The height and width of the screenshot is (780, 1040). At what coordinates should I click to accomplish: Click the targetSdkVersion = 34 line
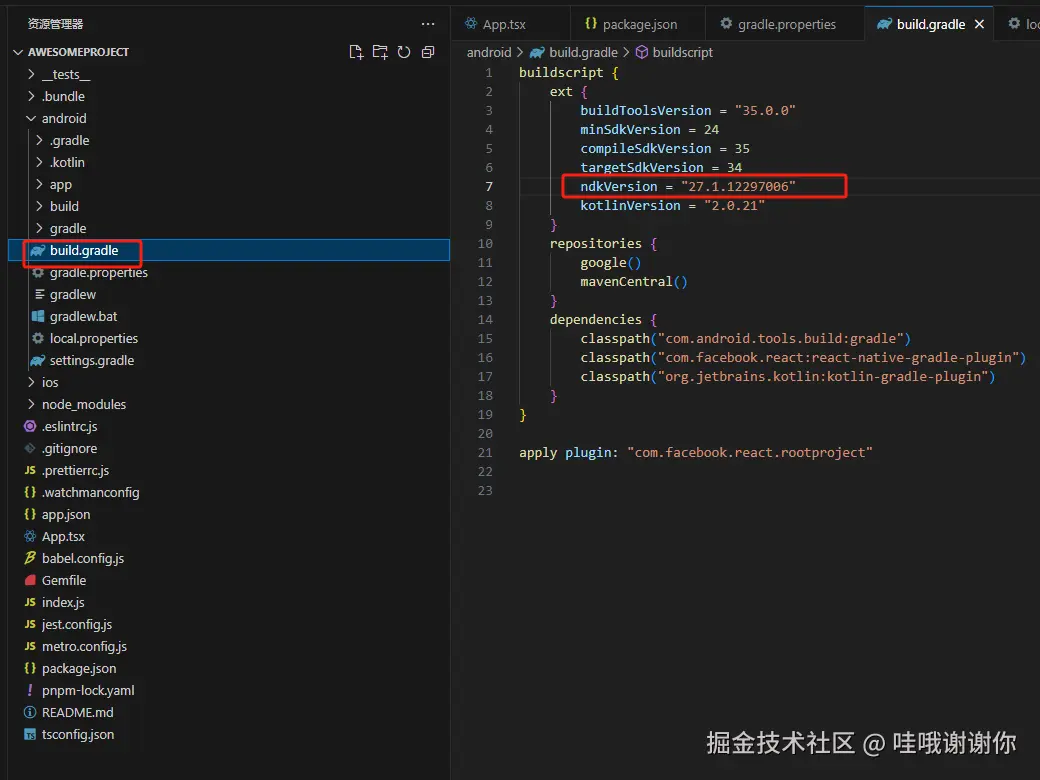coord(661,168)
